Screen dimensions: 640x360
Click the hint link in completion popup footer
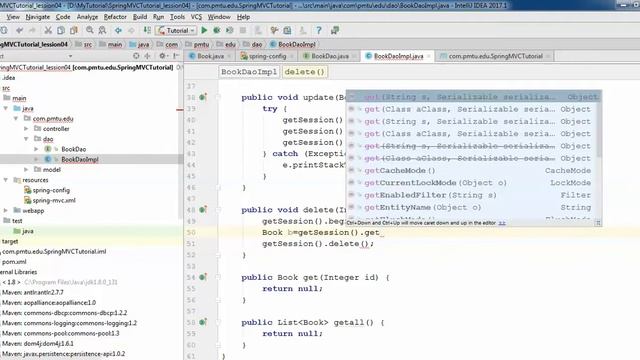(502, 223)
